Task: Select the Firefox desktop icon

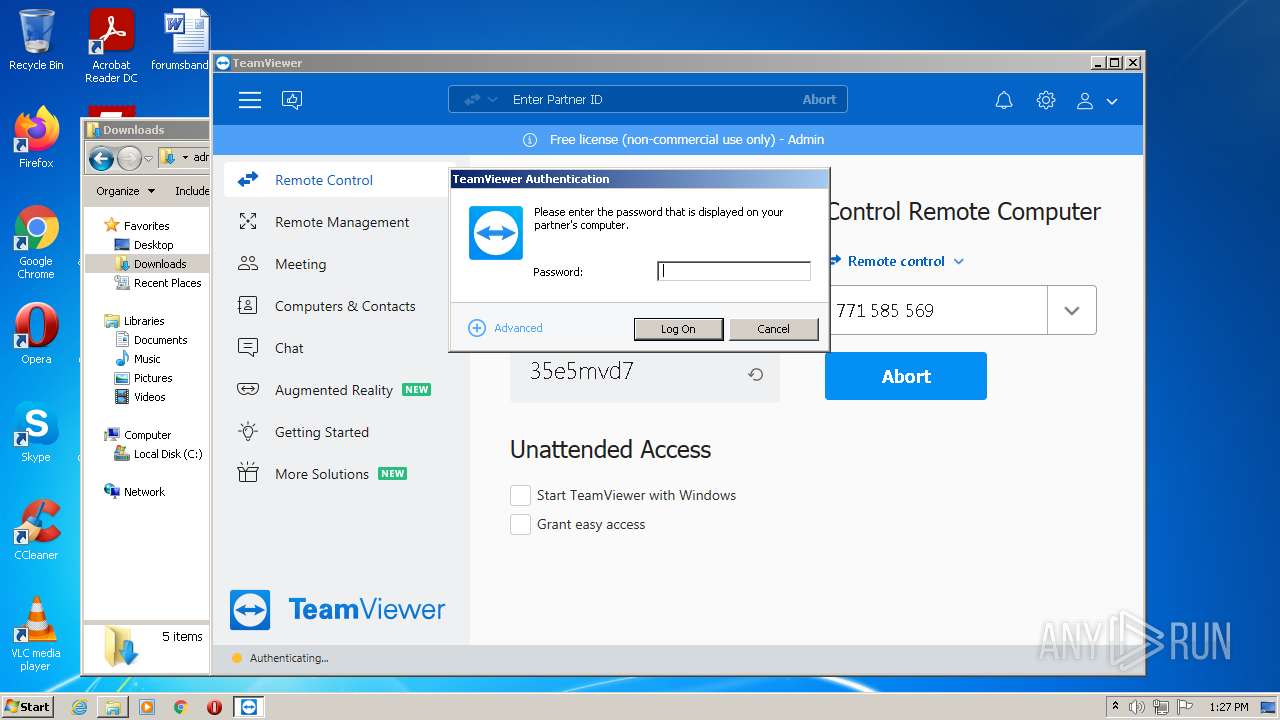Action: (36, 138)
